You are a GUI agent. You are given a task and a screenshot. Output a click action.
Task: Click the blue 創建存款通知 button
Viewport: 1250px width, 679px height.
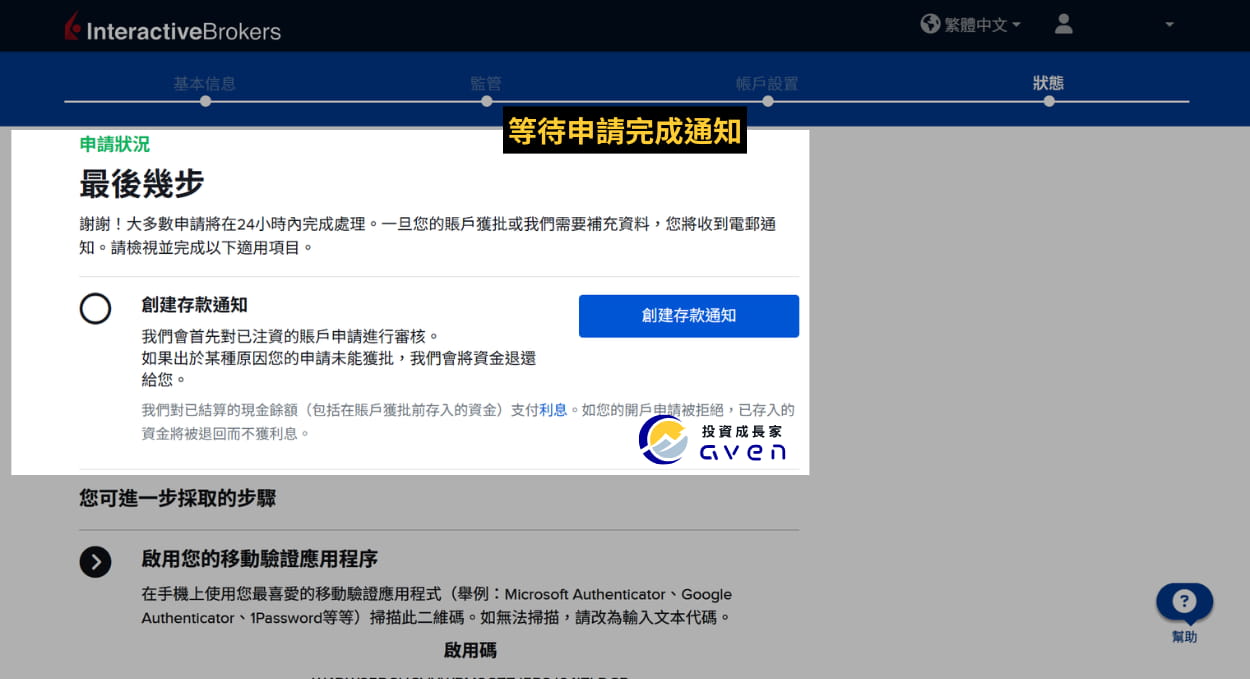click(689, 316)
